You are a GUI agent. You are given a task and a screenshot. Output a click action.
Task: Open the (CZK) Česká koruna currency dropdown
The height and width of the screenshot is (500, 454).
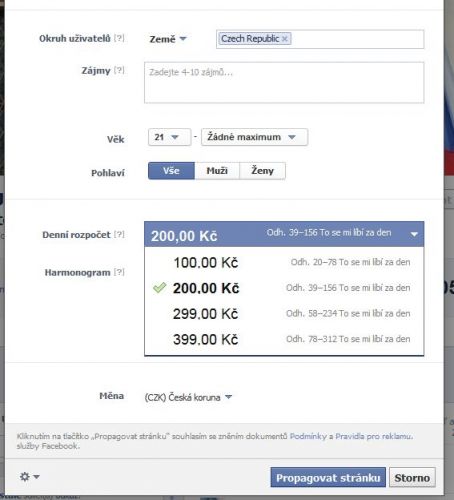coord(188,397)
